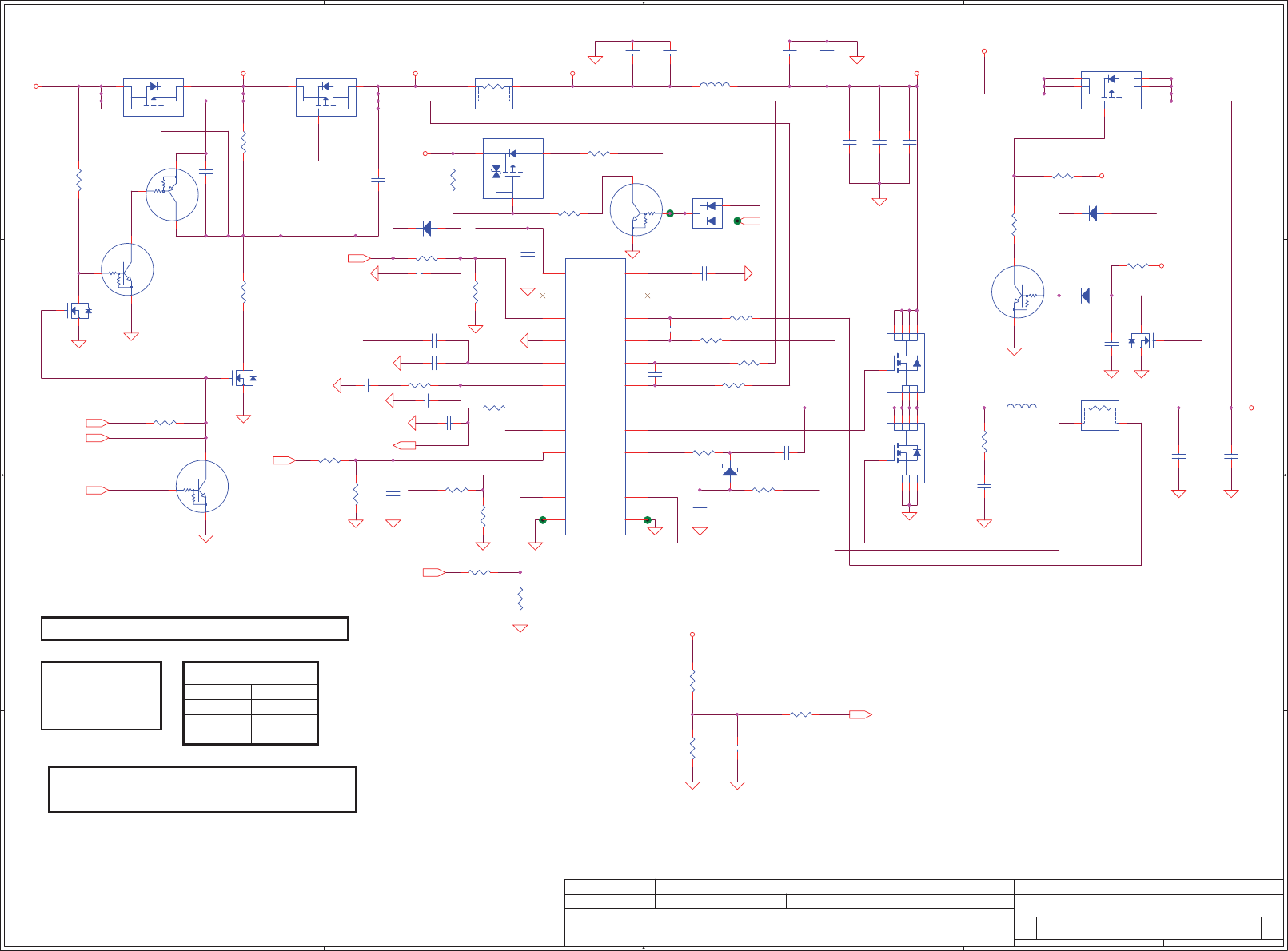
Task: Select the transistor below the paired input ports
Action: click(x=202, y=487)
